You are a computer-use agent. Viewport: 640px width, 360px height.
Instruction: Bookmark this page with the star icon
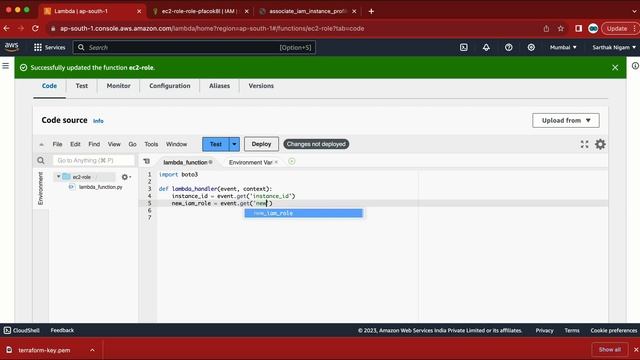coord(561,28)
